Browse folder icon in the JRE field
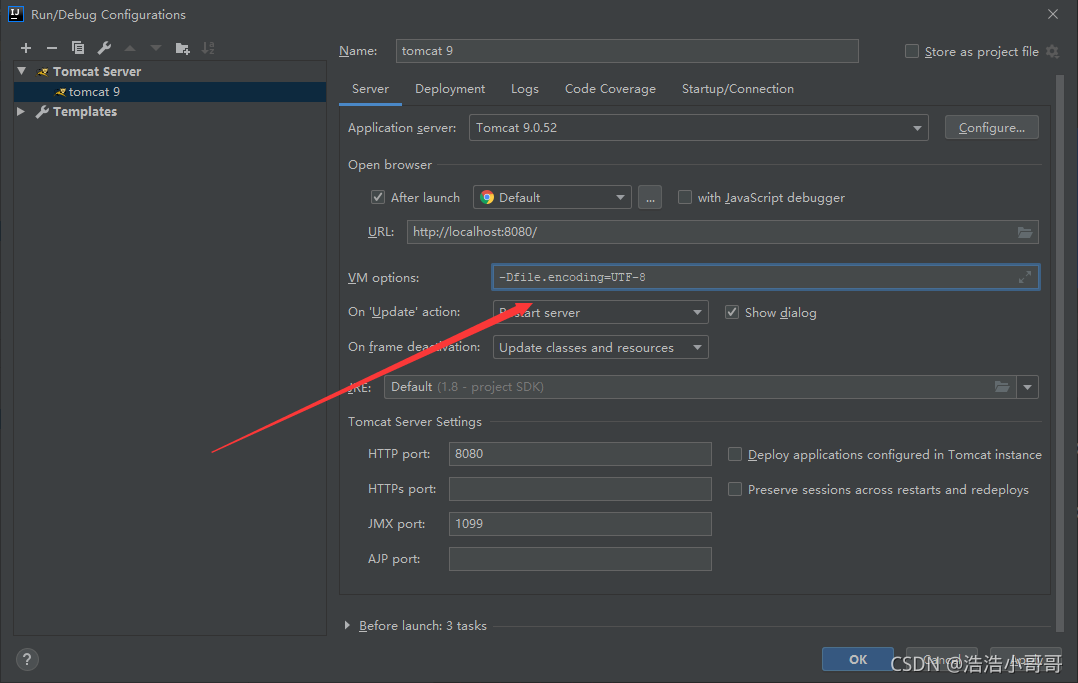Image resolution: width=1078 pixels, height=683 pixels. tap(1002, 387)
